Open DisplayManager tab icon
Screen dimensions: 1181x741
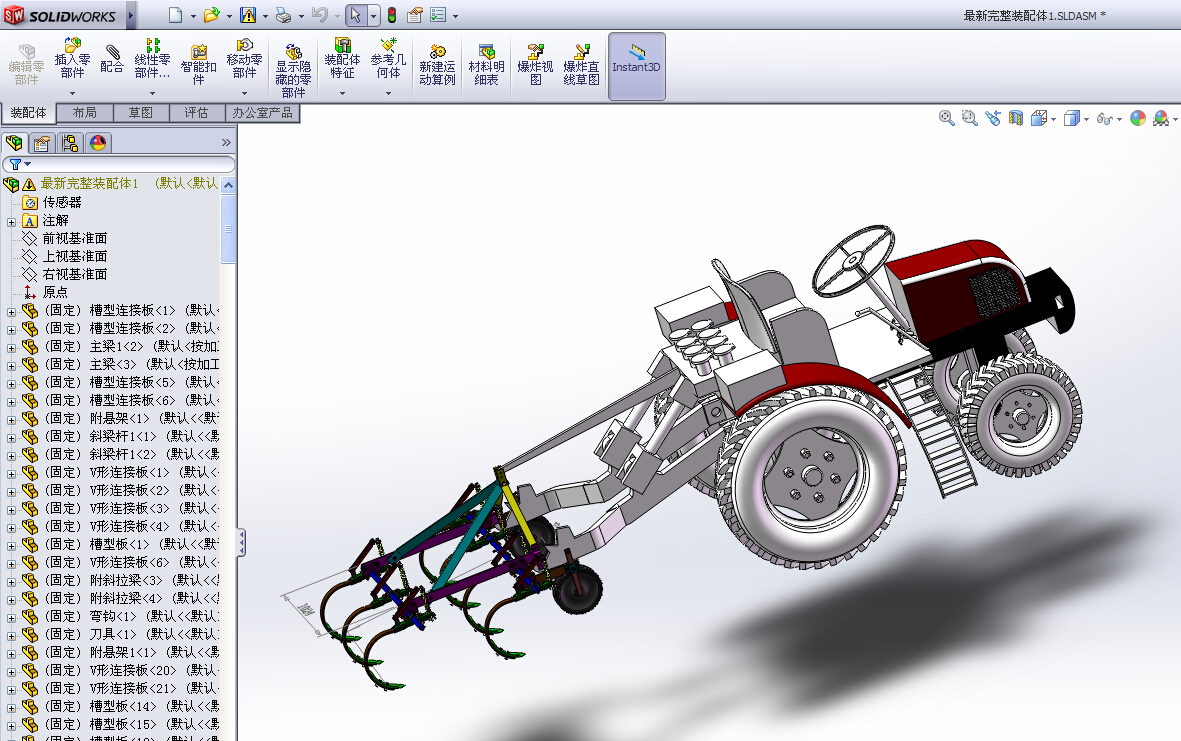[98, 143]
